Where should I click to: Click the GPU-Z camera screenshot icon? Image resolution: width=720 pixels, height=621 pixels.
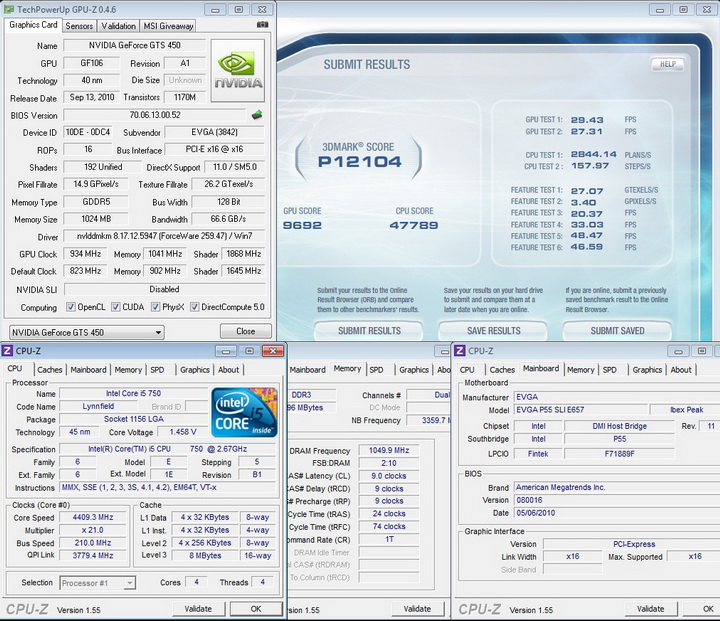[x=262, y=24]
